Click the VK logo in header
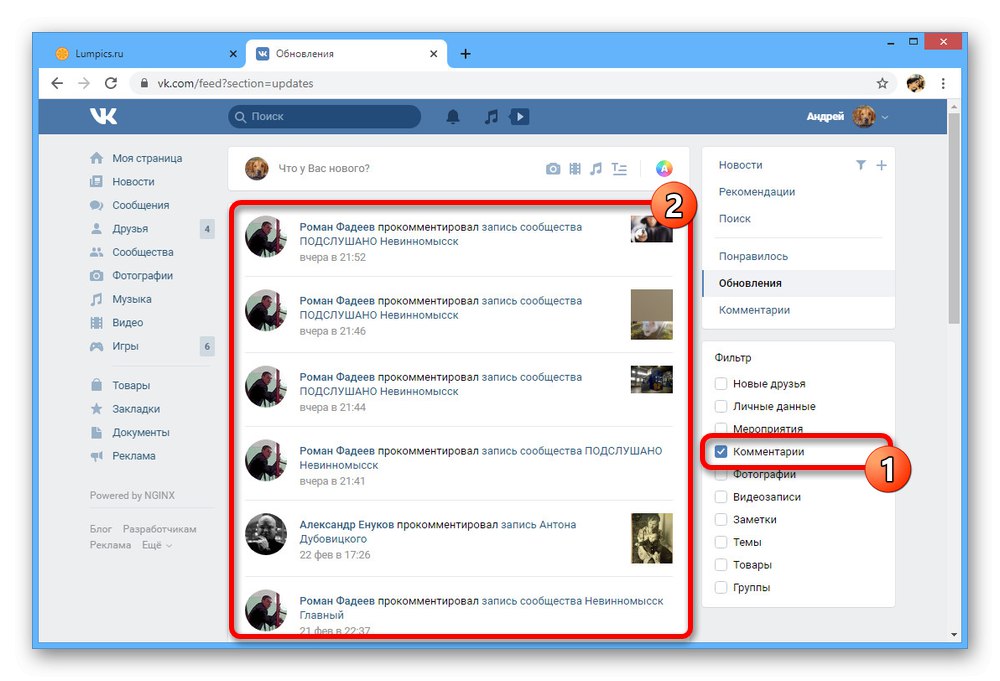The width and height of the screenshot is (1000, 681). (103, 116)
